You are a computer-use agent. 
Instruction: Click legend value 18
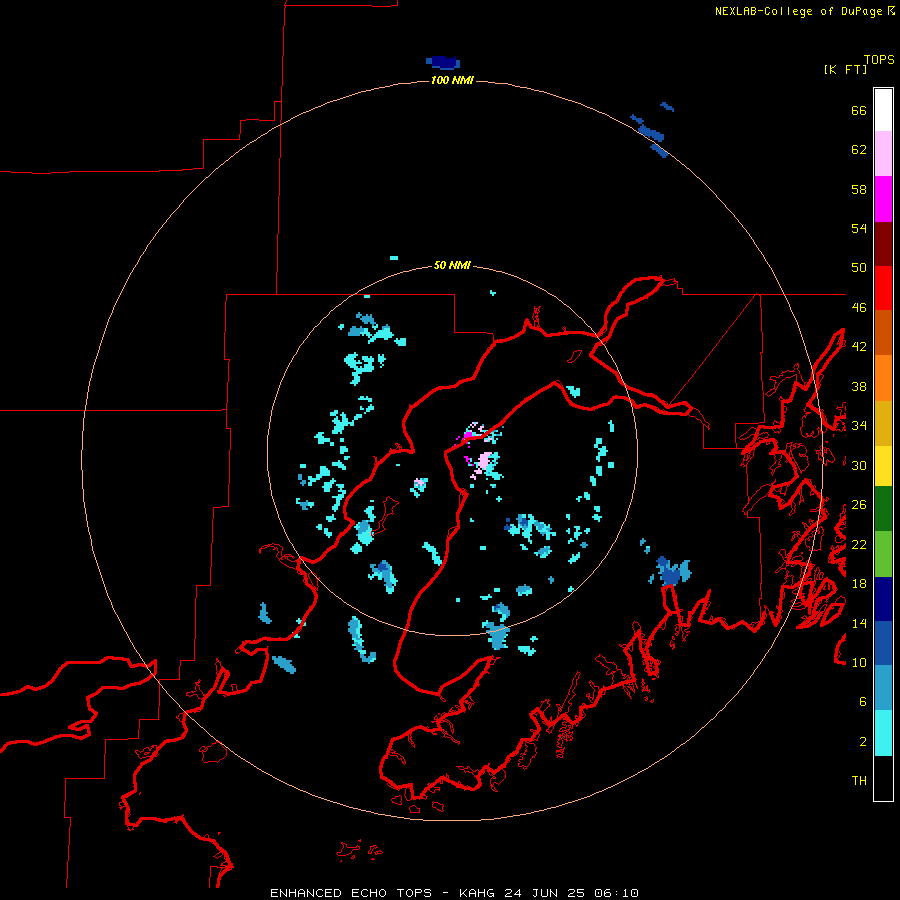[x=859, y=584]
